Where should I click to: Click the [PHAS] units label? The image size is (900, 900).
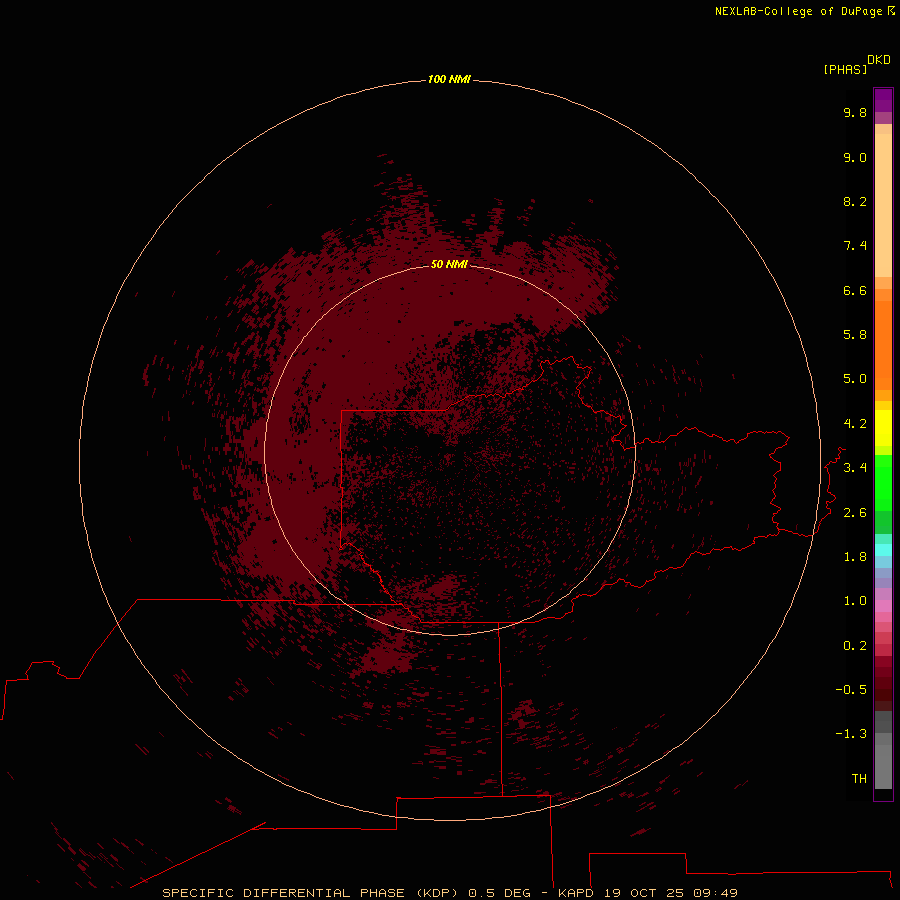click(845, 69)
